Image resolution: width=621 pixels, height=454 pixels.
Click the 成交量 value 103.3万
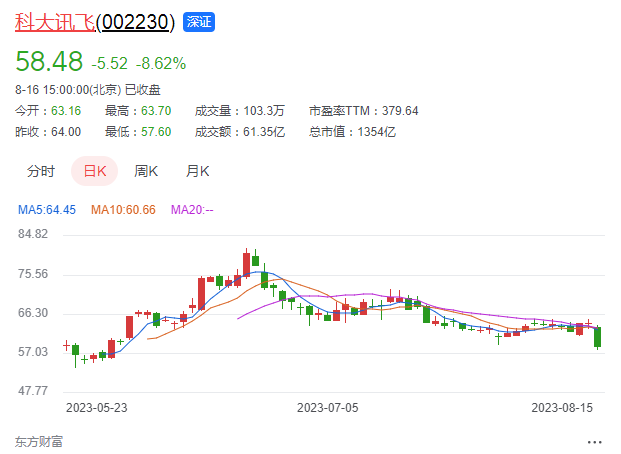264,111
